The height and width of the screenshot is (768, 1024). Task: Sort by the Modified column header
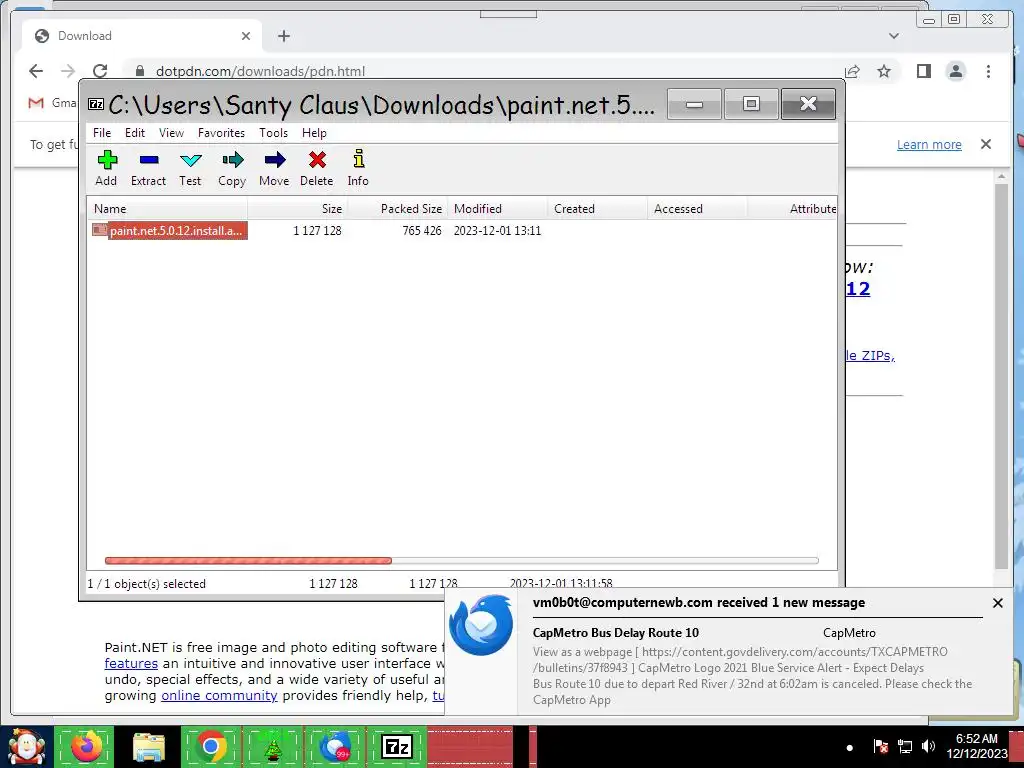498,209
